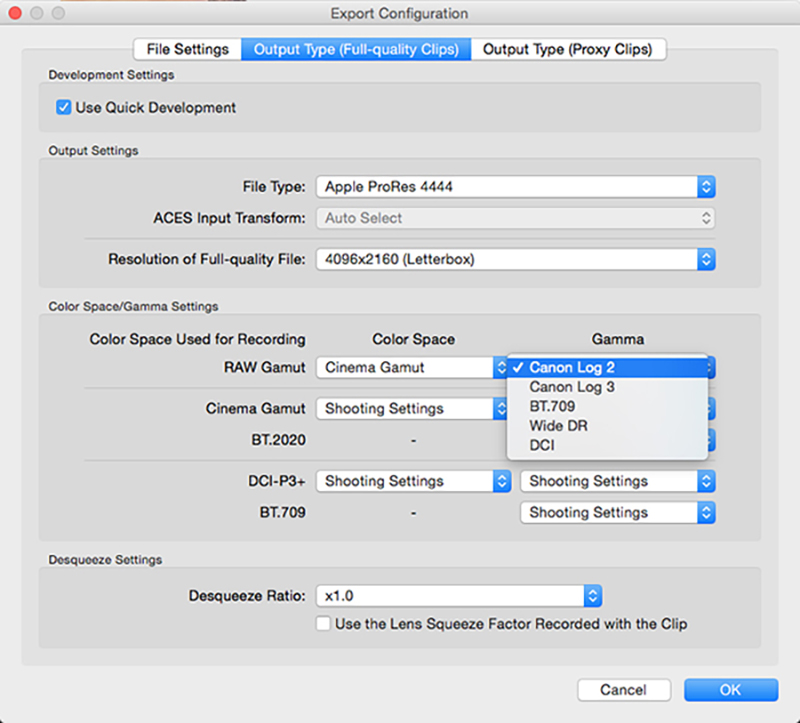This screenshot has height=723, width=800.
Task: Switch to the File Settings tab
Action: tap(187, 49)
